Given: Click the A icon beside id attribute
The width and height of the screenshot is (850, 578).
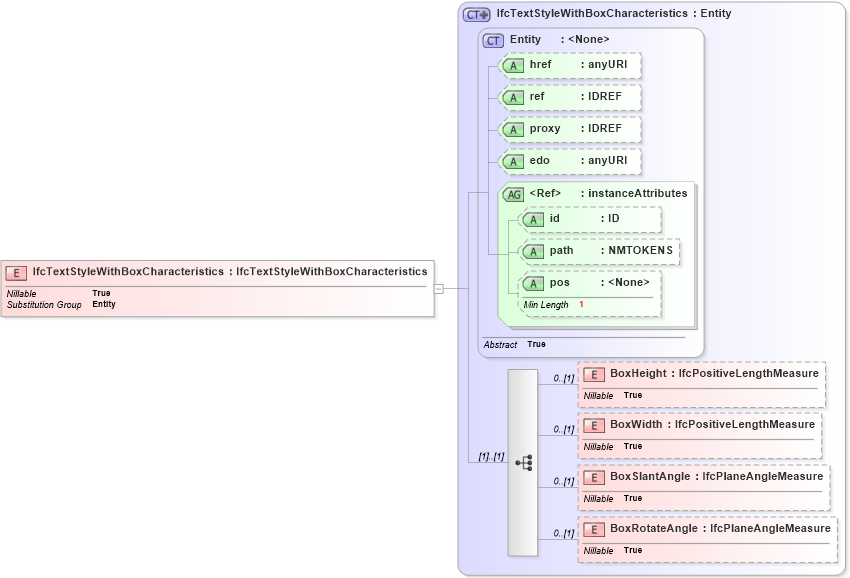Looking at the screenshot, I should coord(533,219).
